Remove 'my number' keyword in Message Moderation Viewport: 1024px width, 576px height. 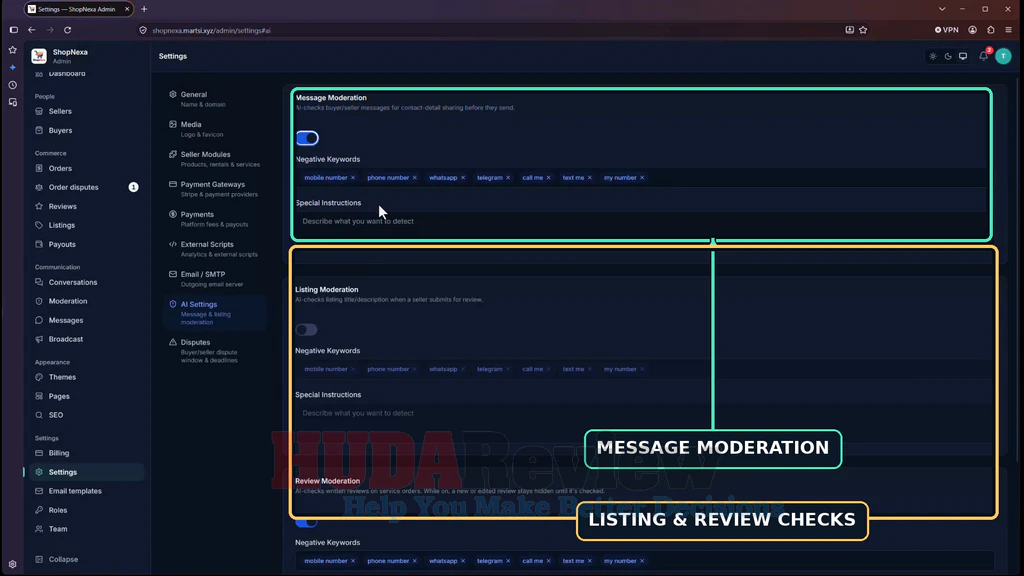tap(642, 178)
